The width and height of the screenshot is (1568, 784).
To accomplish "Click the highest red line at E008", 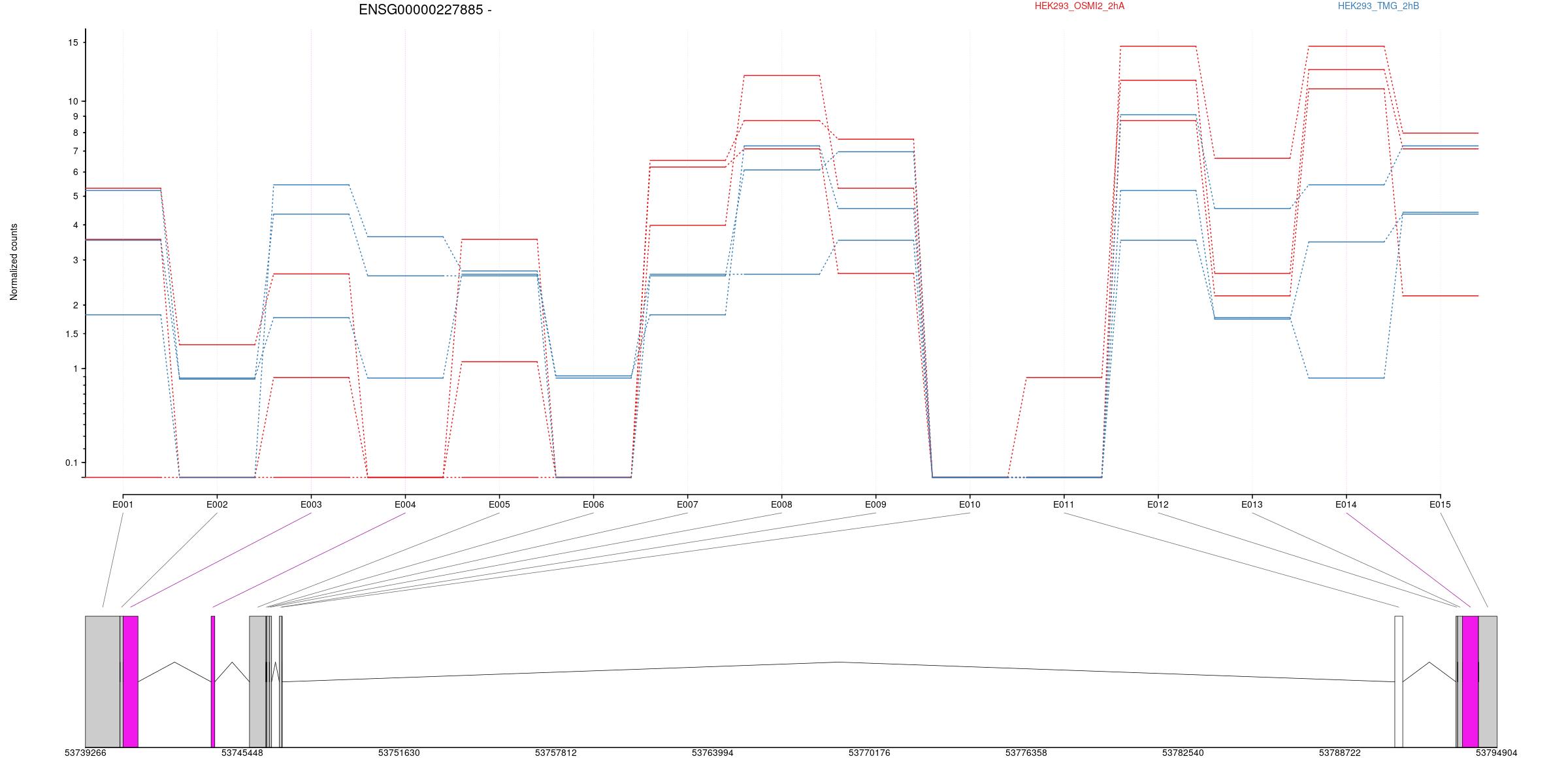I will coord(781,75).
